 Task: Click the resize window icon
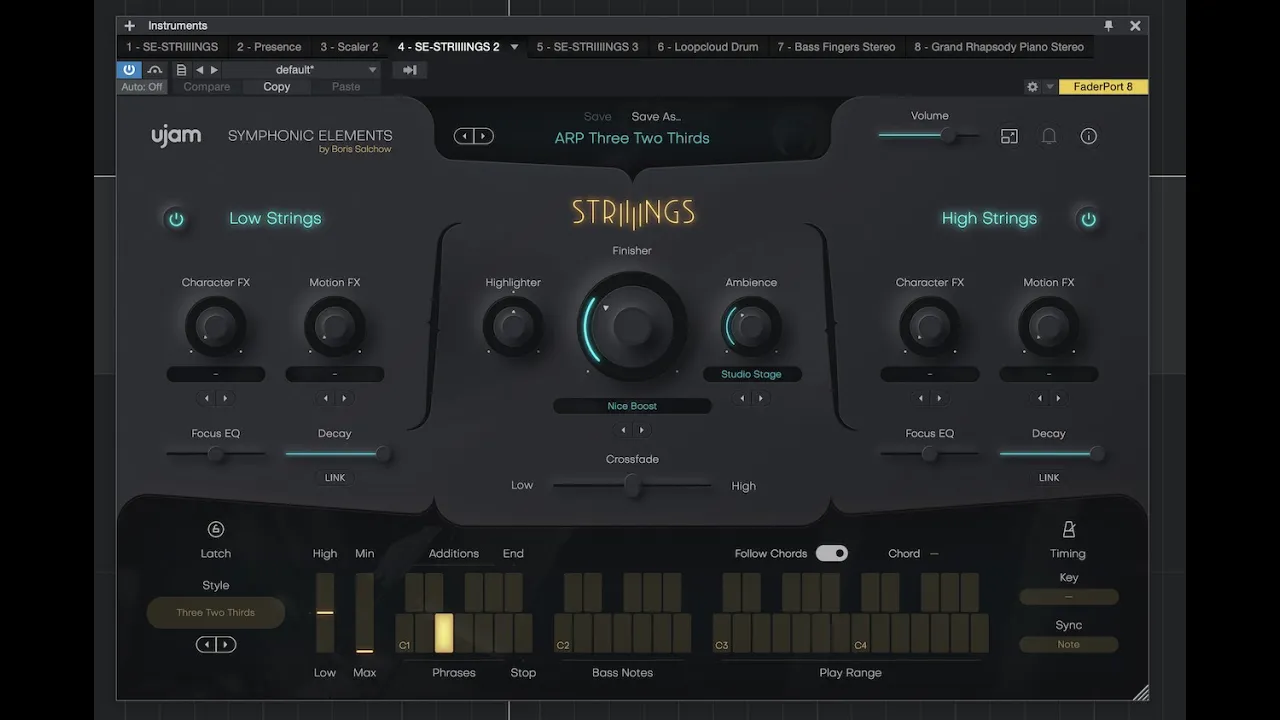[1009, 136]
